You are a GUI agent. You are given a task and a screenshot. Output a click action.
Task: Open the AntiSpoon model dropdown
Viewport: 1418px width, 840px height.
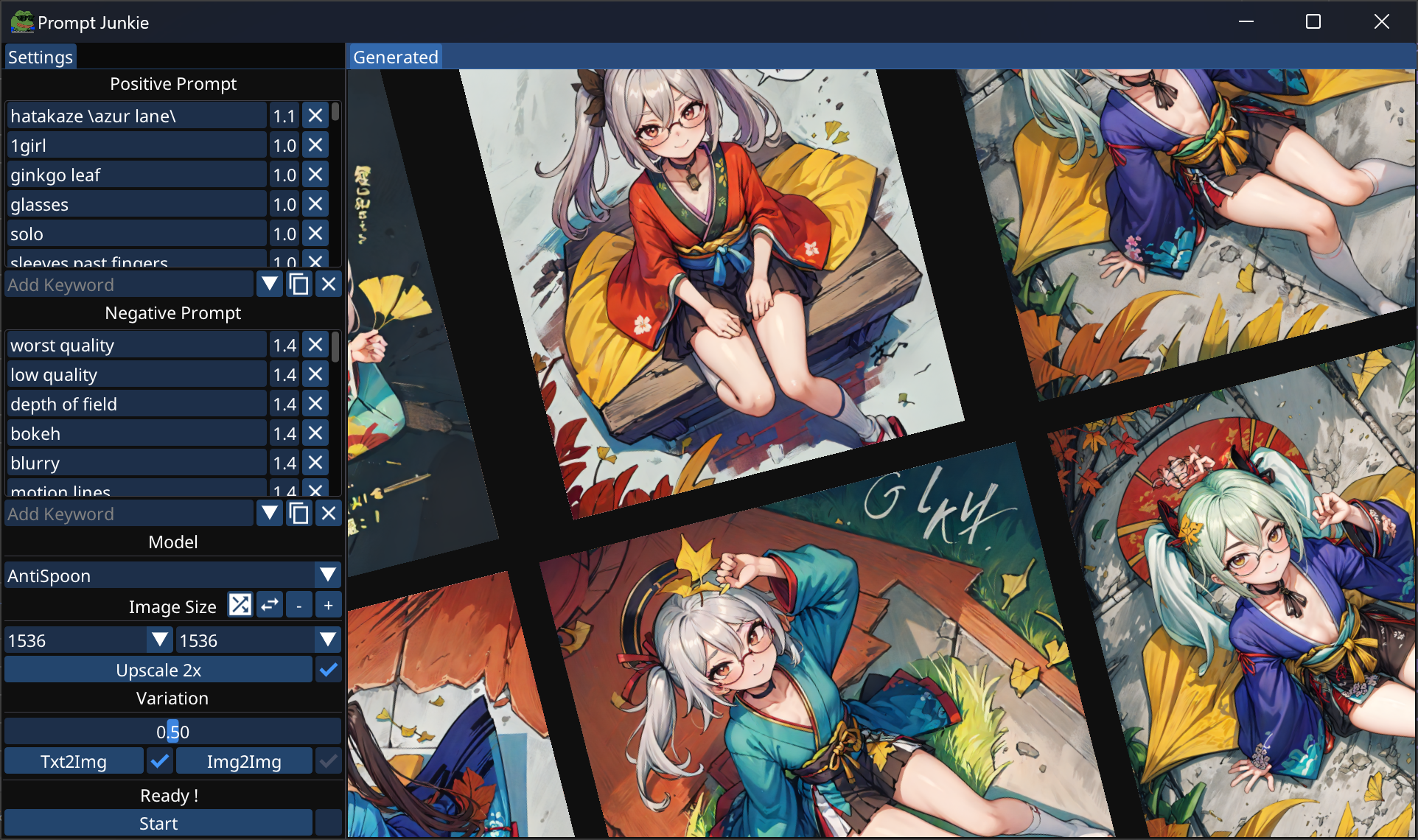[x=328, y=575]
